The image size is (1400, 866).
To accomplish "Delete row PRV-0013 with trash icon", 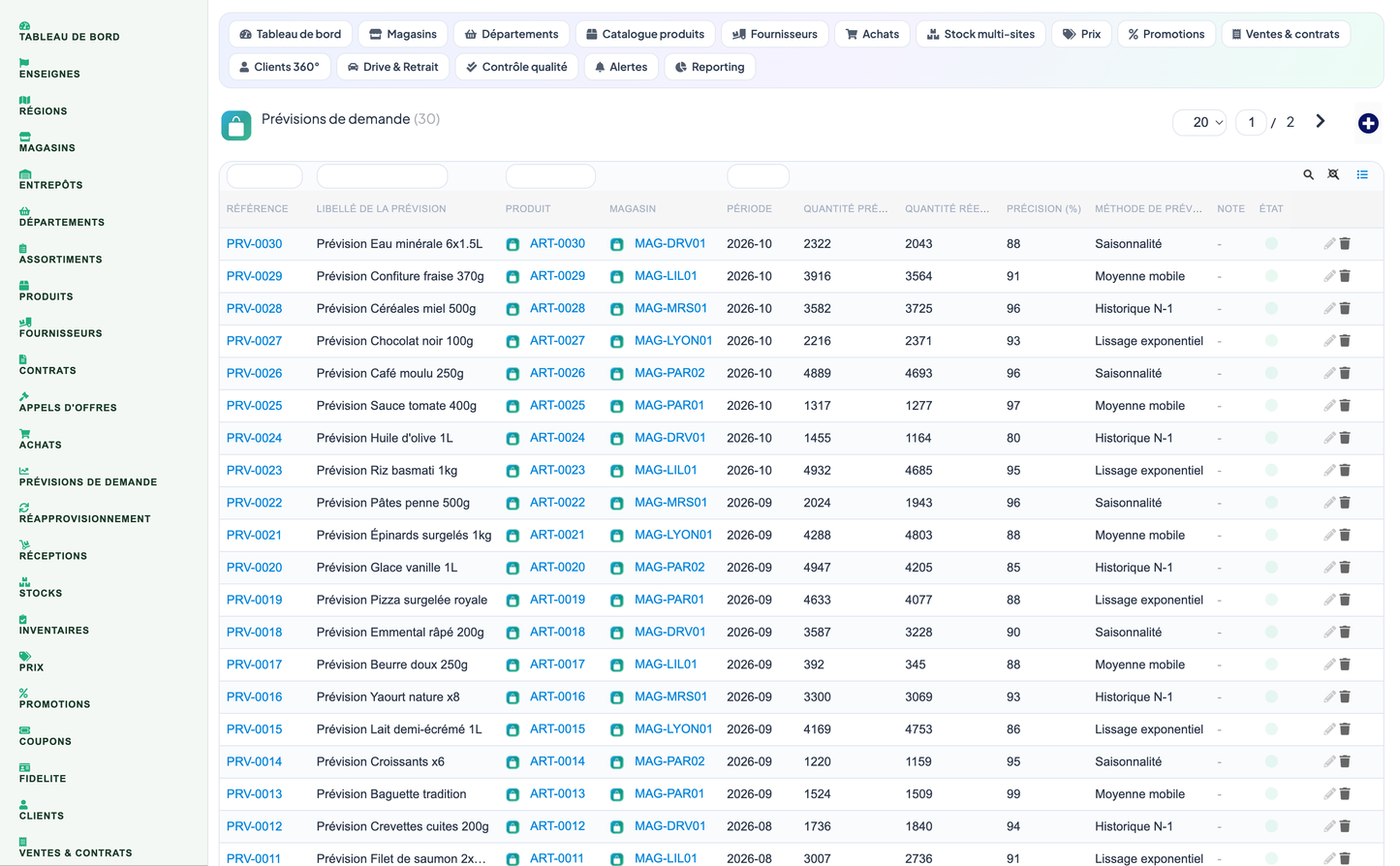I will [x=1345, y=794].
